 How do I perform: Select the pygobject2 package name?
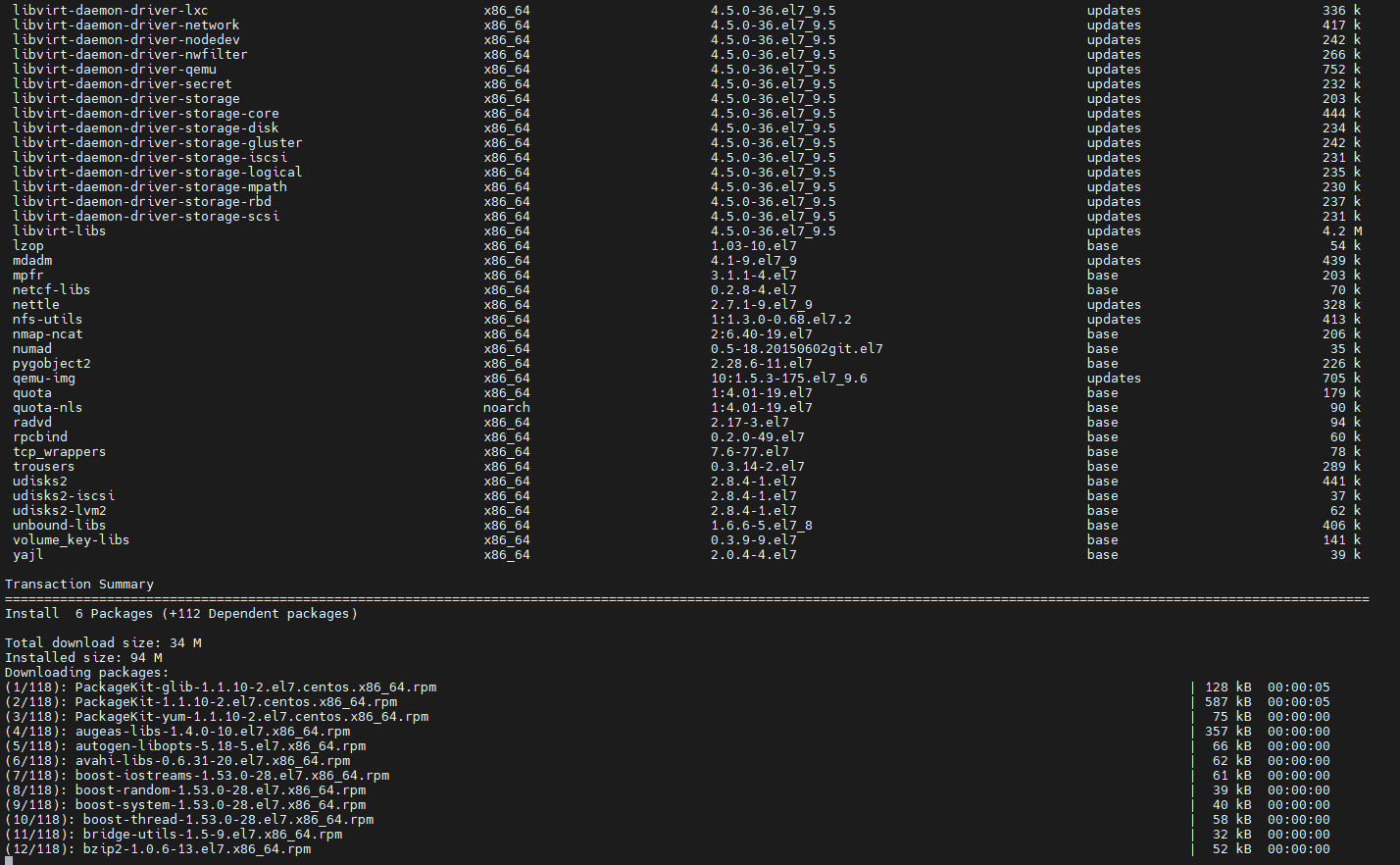(51, 364)
